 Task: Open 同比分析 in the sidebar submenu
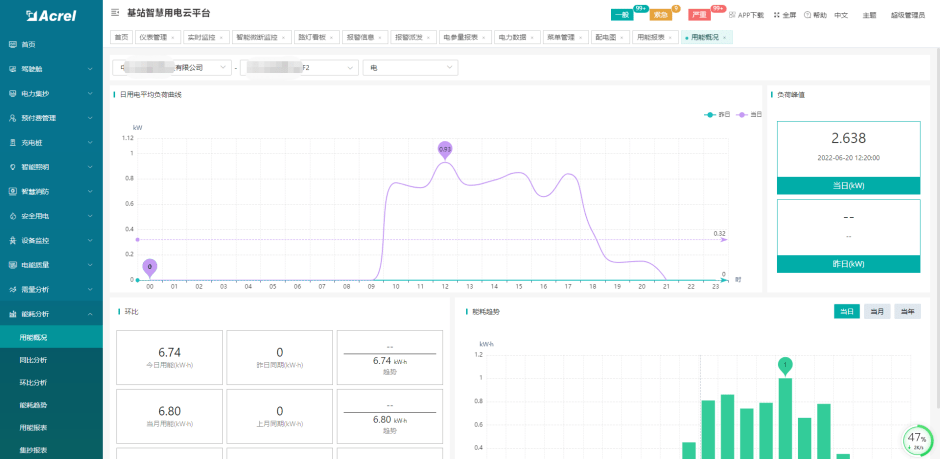(33, 359)
